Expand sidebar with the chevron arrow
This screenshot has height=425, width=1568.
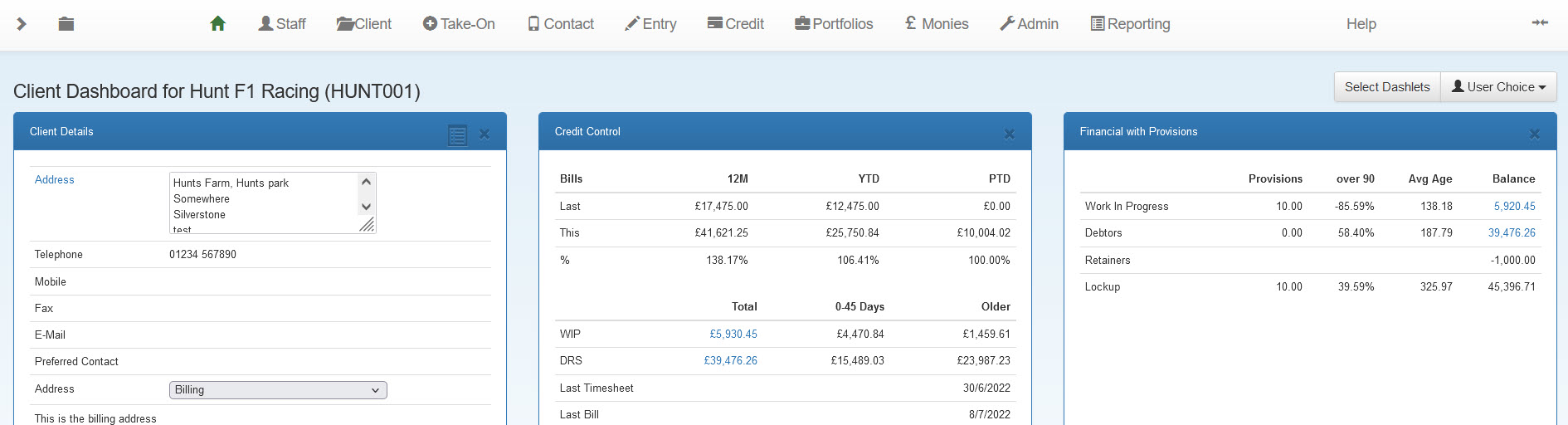(22, 24)
